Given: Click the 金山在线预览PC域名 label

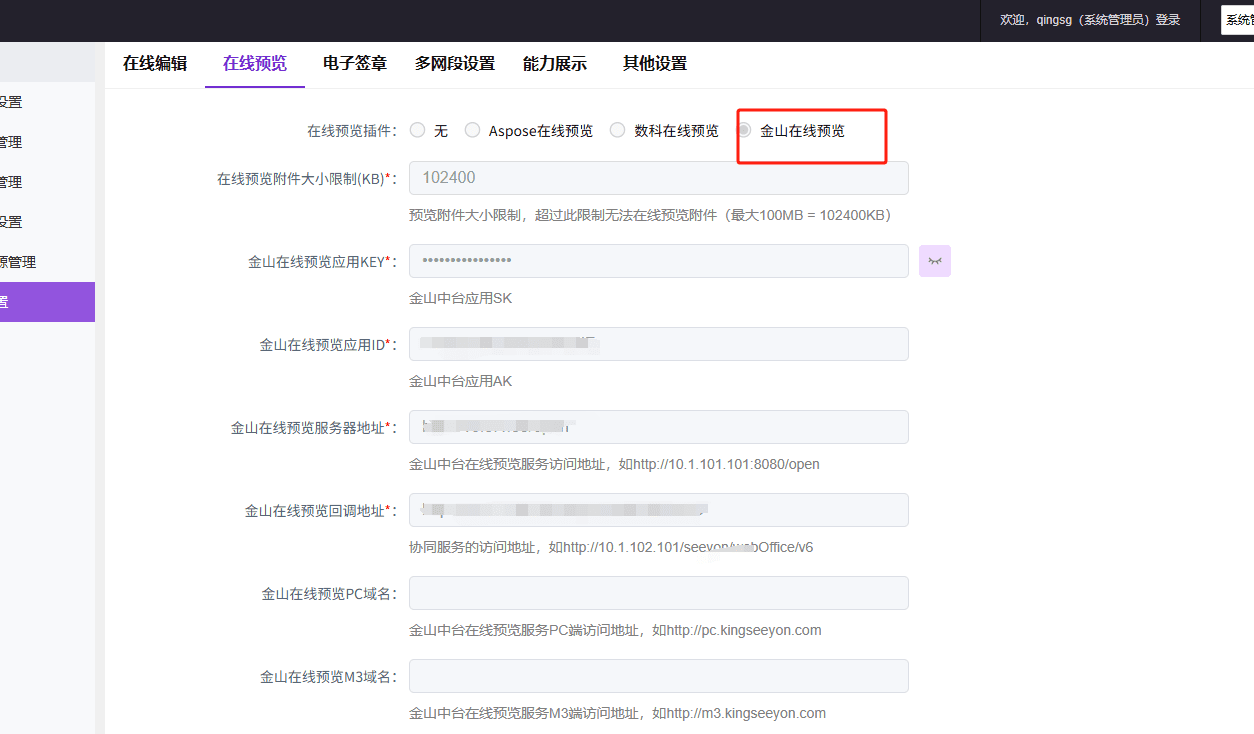Looking at the screenshot, I should point(329,594).
